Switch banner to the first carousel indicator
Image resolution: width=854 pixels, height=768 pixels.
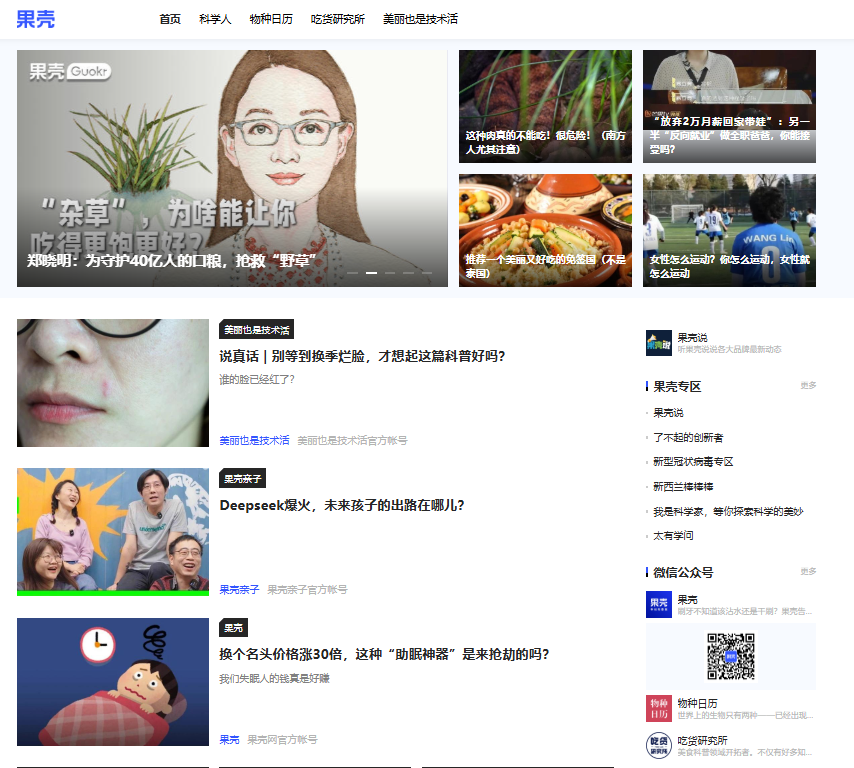click(353, 273)
